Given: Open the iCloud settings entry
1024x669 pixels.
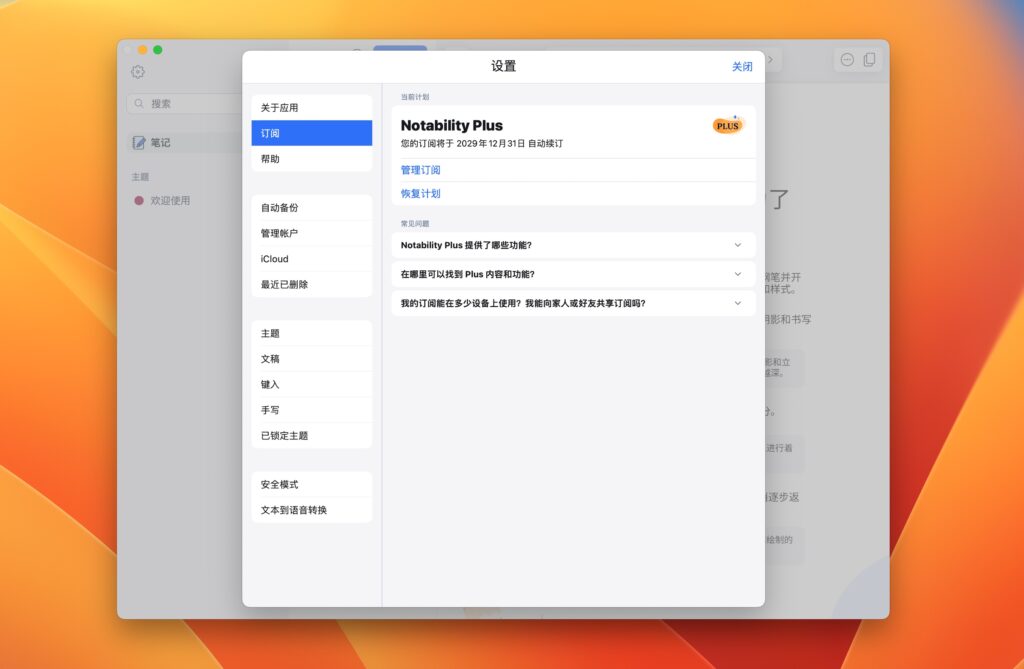Looking at the screenshot, I should tap(312, 258).
